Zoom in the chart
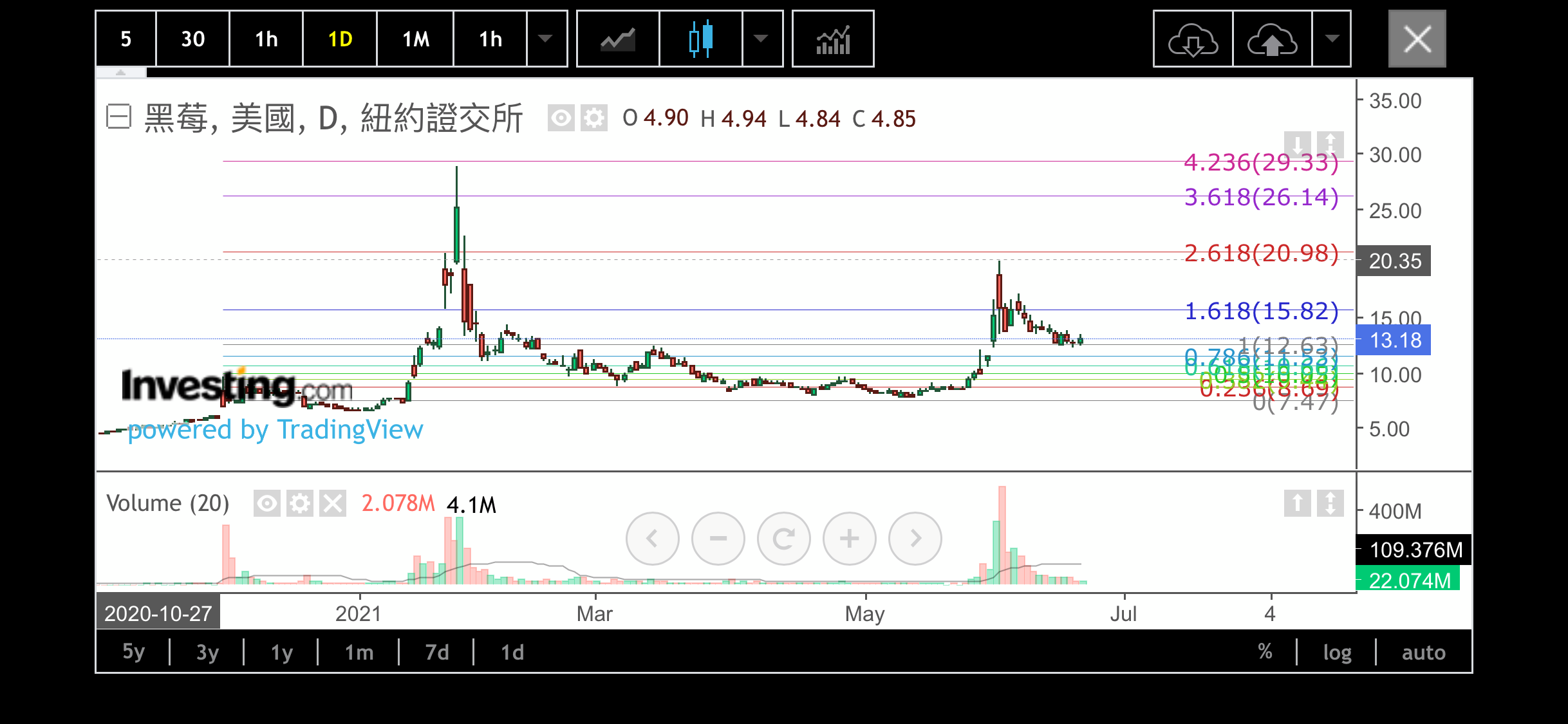The height and width of the screenshot is (724, 1568). pos(850,539)
